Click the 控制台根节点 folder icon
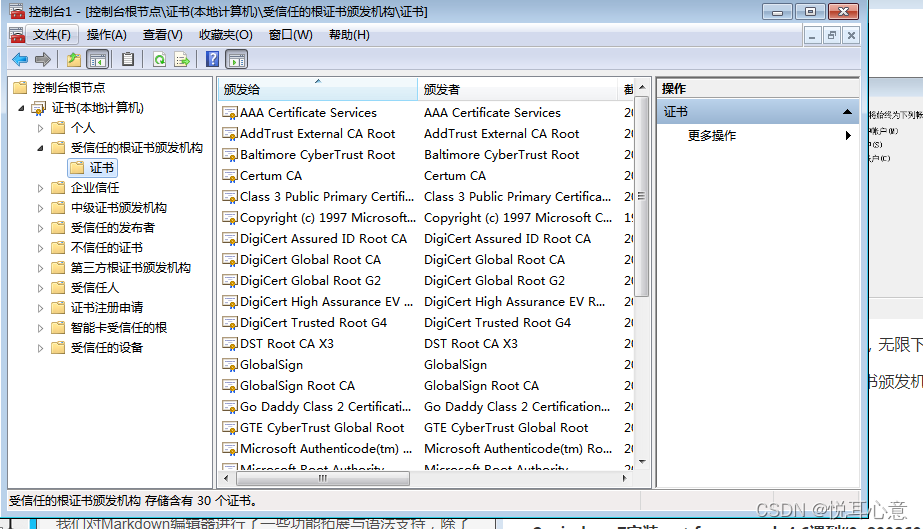Image resolution: width=923 pixels, height=529 pixels. [20, 88]
